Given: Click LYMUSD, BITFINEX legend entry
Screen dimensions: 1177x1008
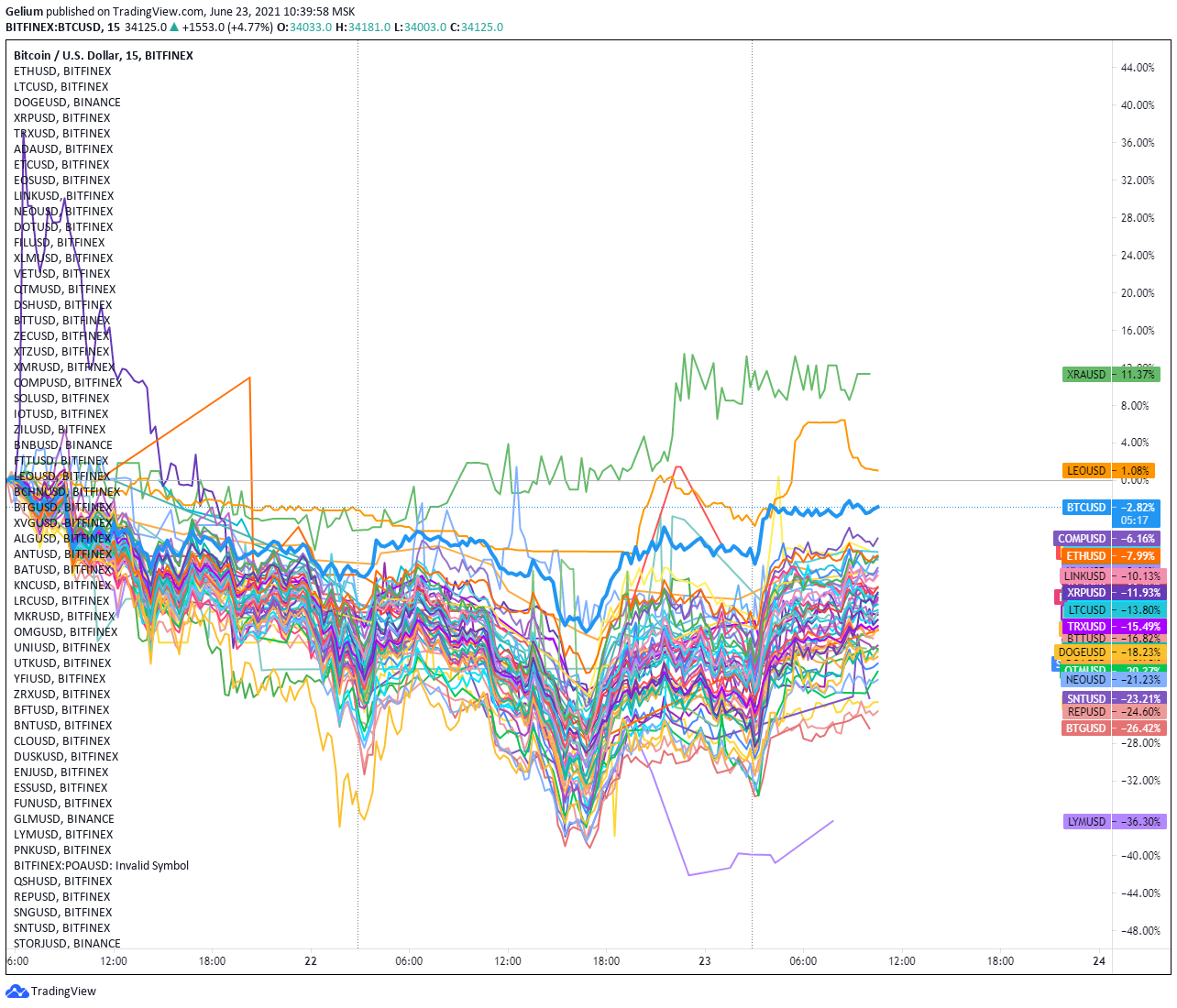Looking at the screenshot, I should tap(63, 834).
